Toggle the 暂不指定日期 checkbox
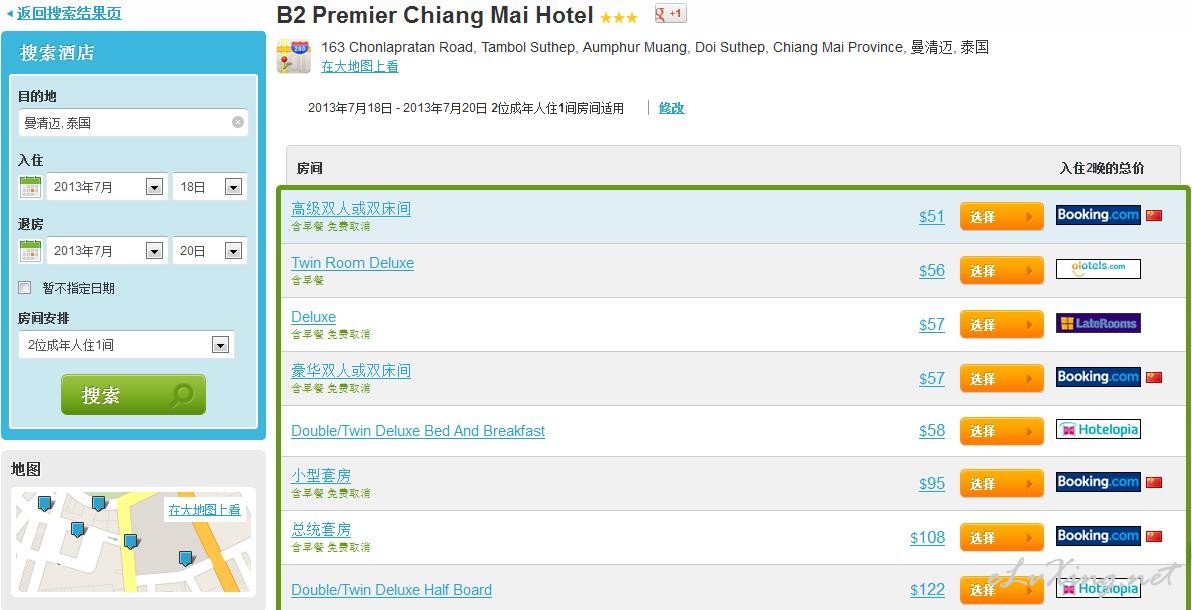1192x610 pixels. (x=25, y=288)
